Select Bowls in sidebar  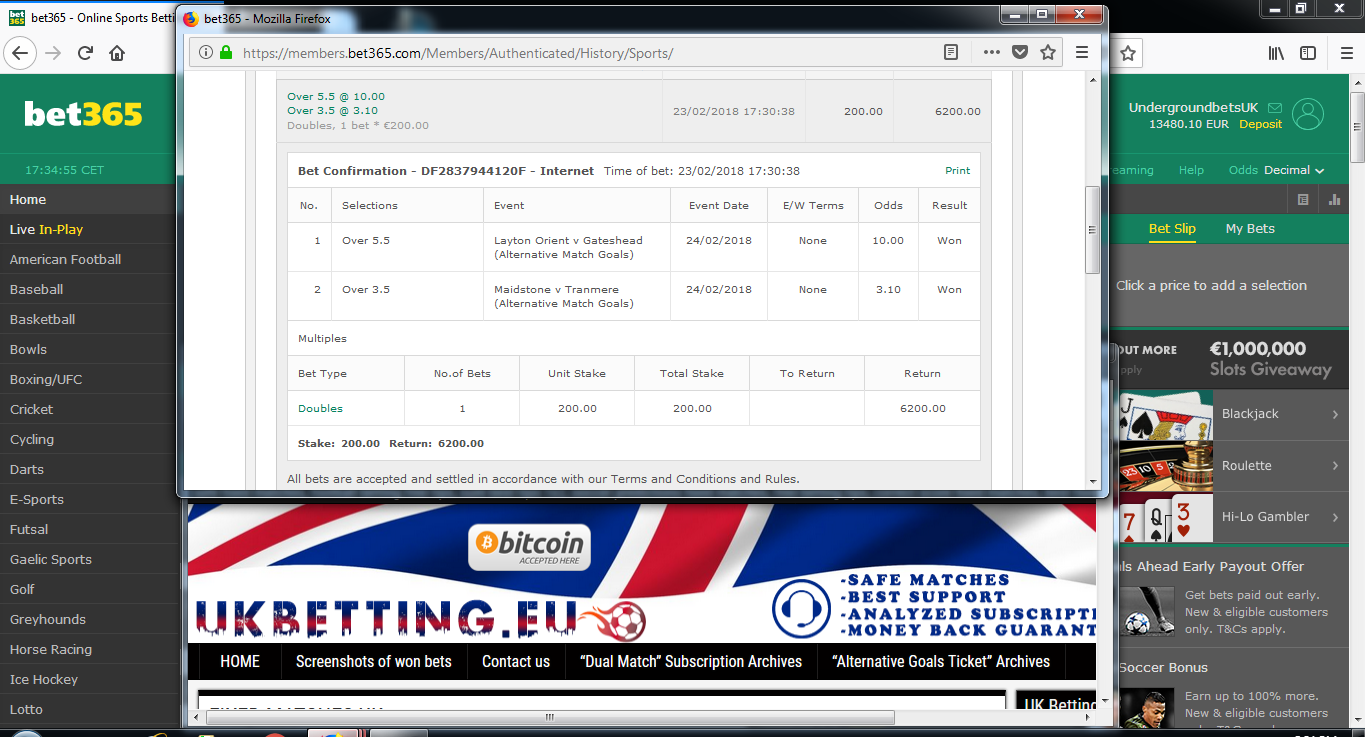click(x=90, y=349)
